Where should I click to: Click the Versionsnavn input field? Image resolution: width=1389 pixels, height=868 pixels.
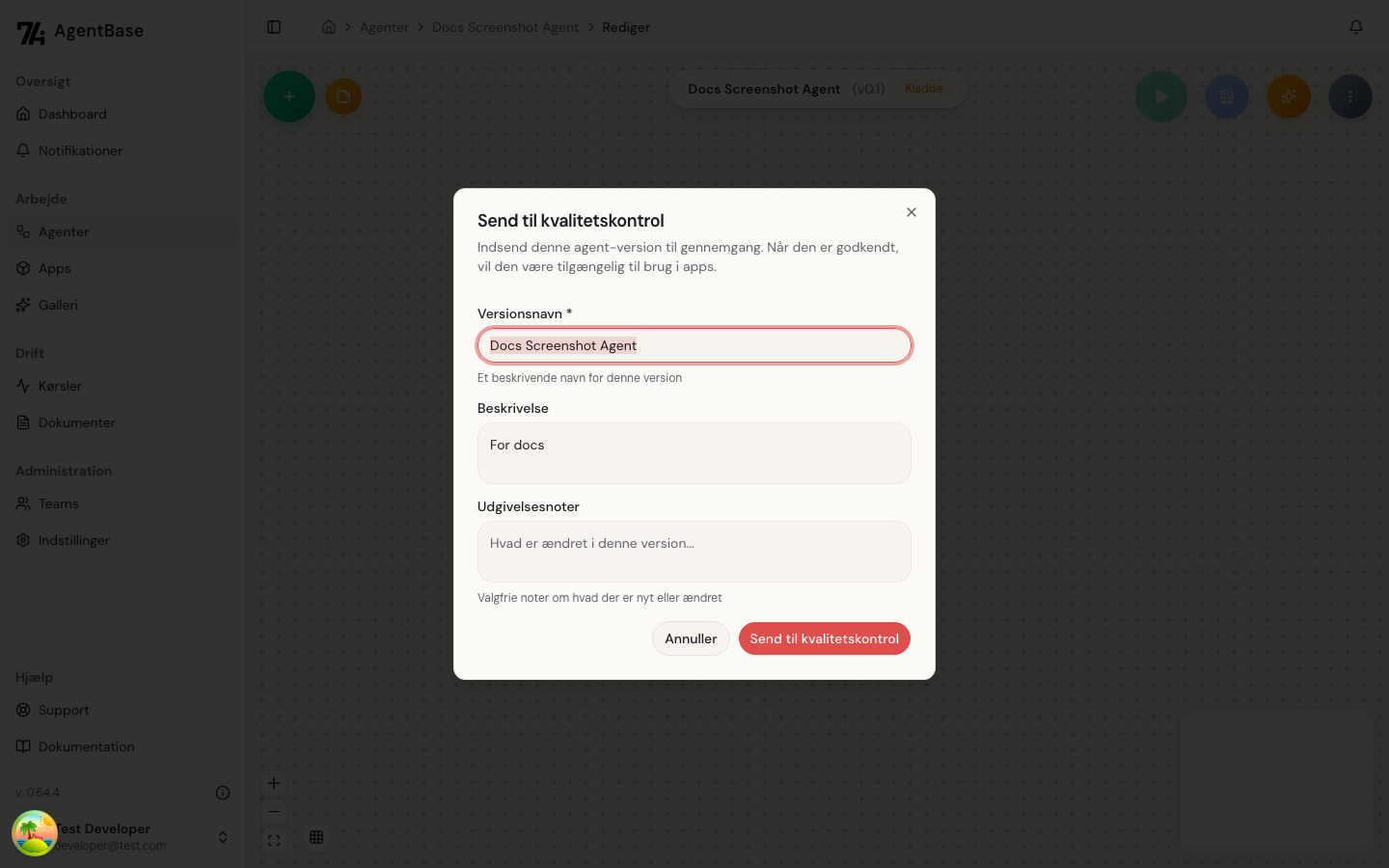click(694, 345)
